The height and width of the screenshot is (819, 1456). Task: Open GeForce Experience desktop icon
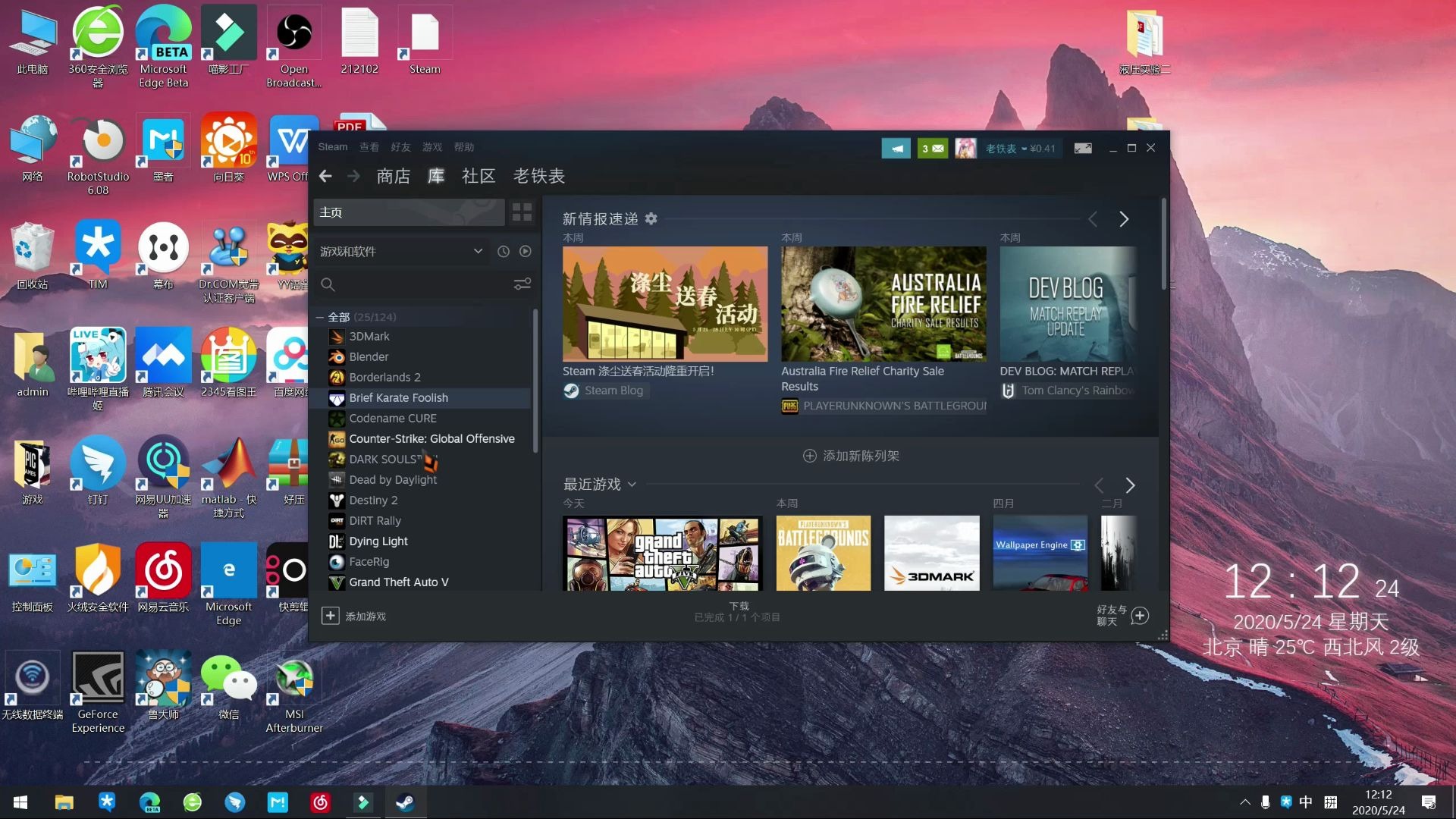click(x=98, y=692)
